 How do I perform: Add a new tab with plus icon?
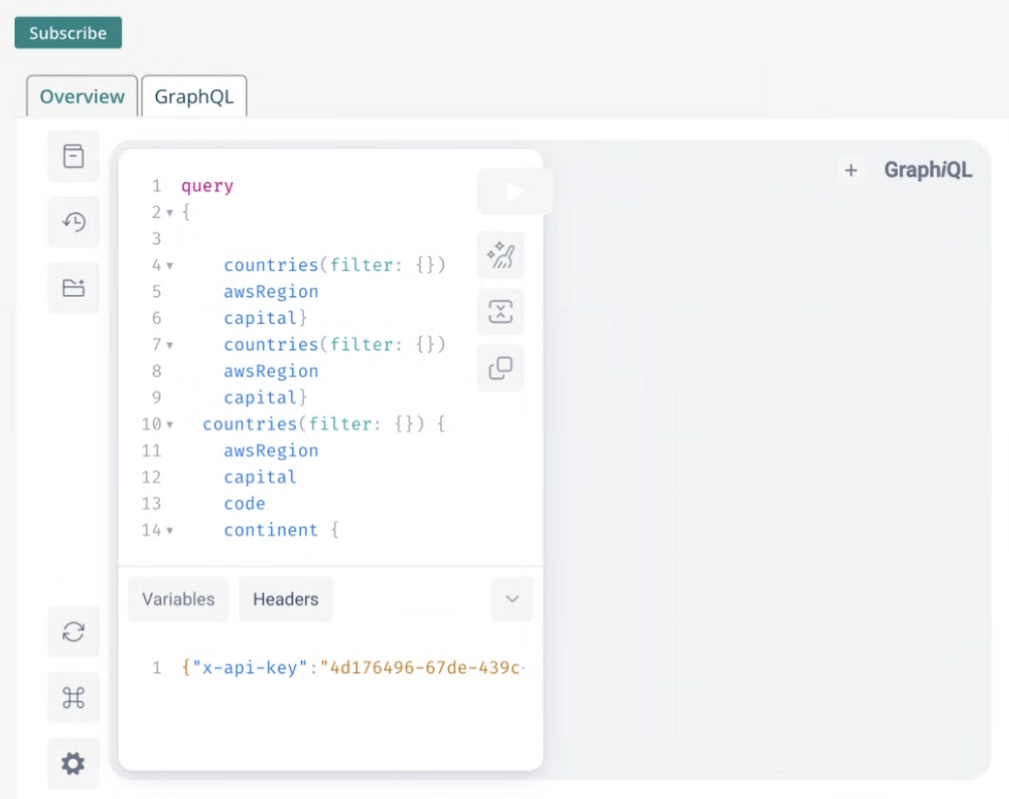tap(851, 170)
